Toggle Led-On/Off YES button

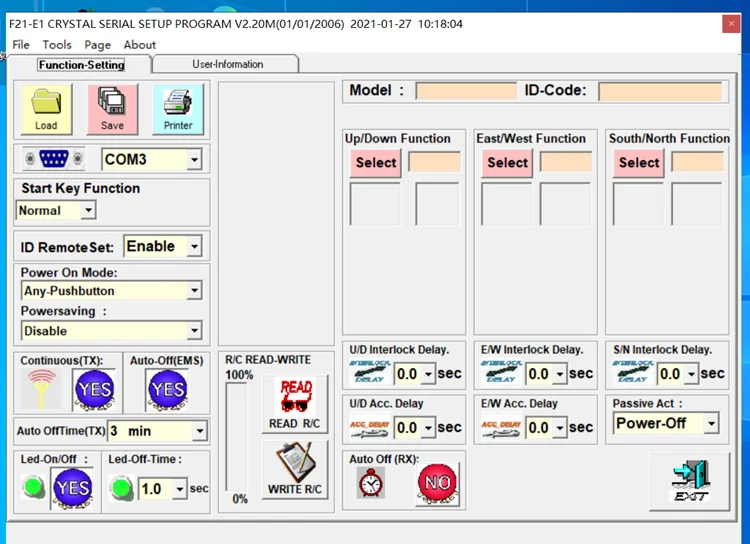click(x=73, y=488)
